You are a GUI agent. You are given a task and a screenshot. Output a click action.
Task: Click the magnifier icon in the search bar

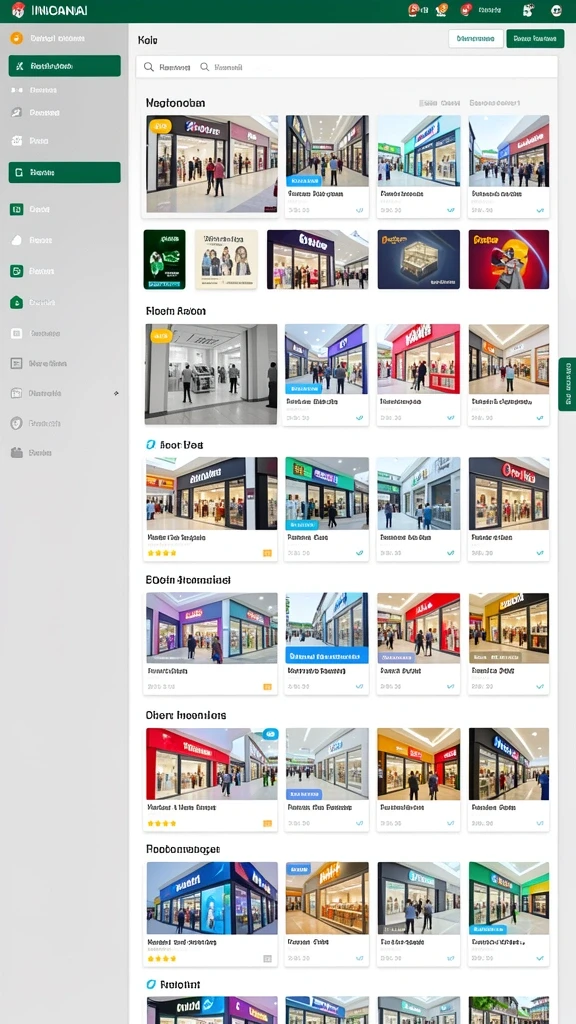point(149,67)
